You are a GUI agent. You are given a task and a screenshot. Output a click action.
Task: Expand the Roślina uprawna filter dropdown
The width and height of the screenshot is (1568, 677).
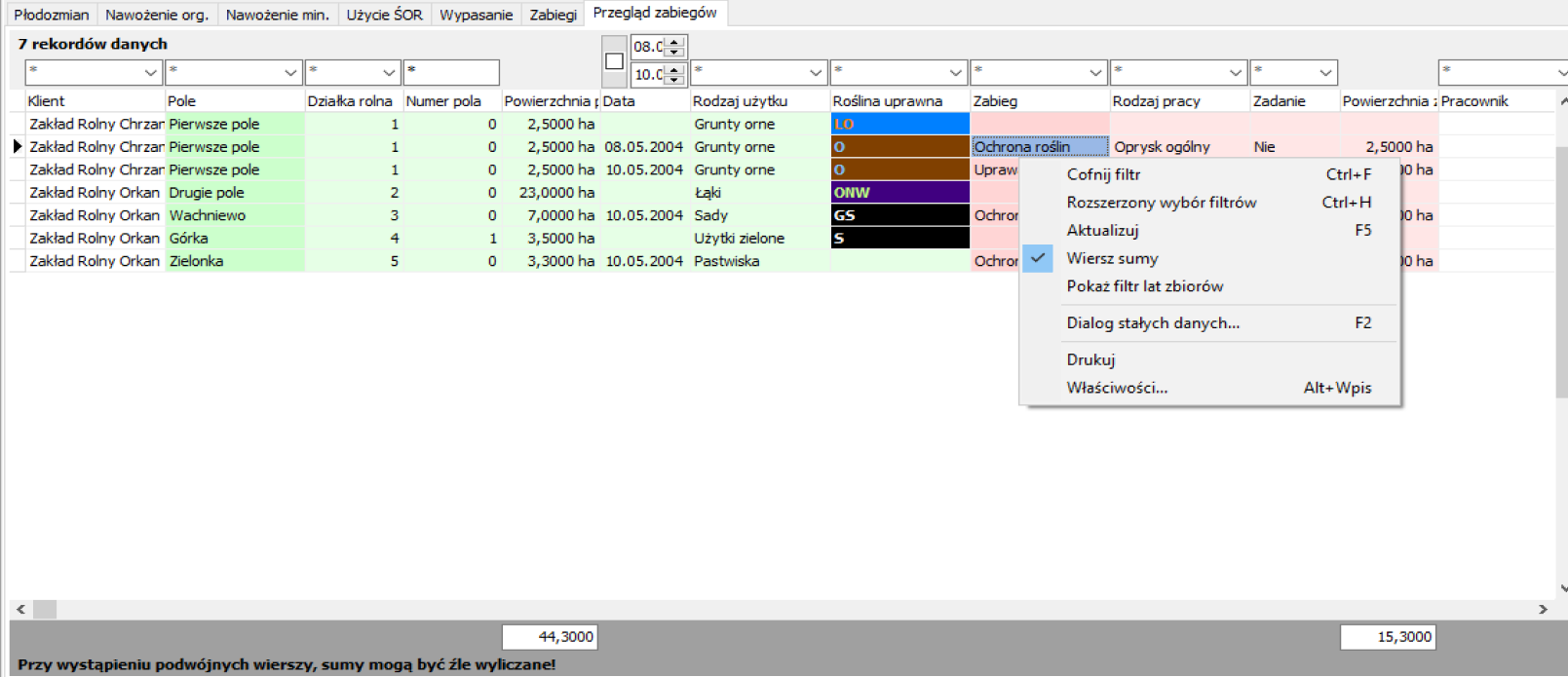point(956,72)
